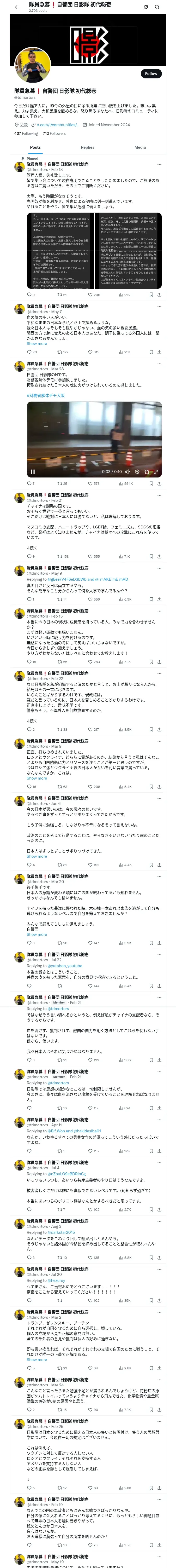176x1568 pixels.
Task: Open the x.com communities profile link
Action: 58,125
